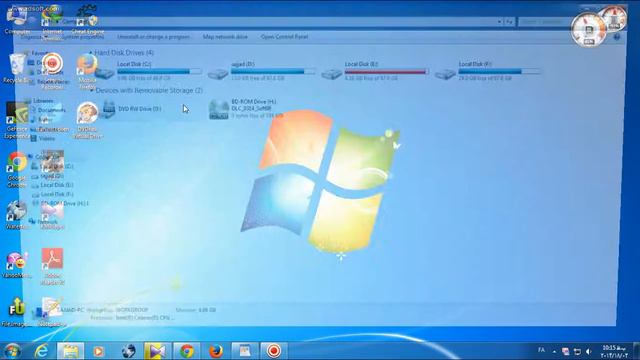Select the Adobe Reader XI desktop shortcut

click(52, 267)
